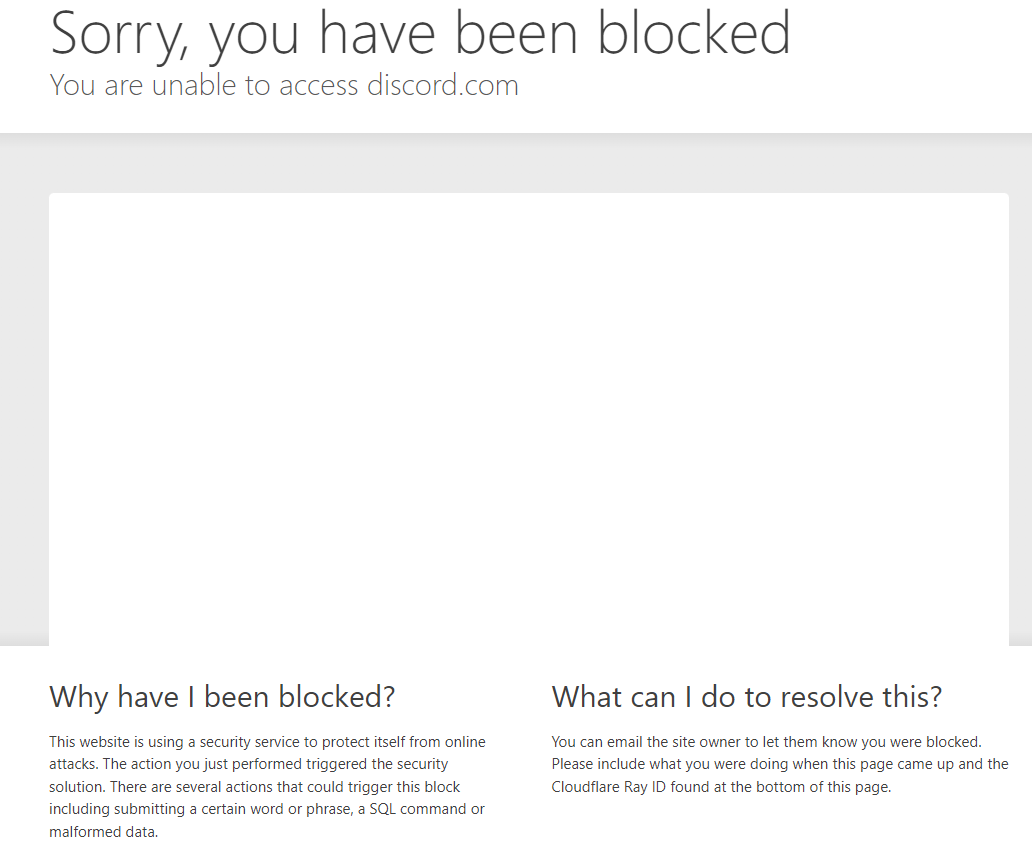The height and width of the screenshot is (852, 1032).
Task: Click the "This website is using a security service" line
Action: (x=267, y=742)
